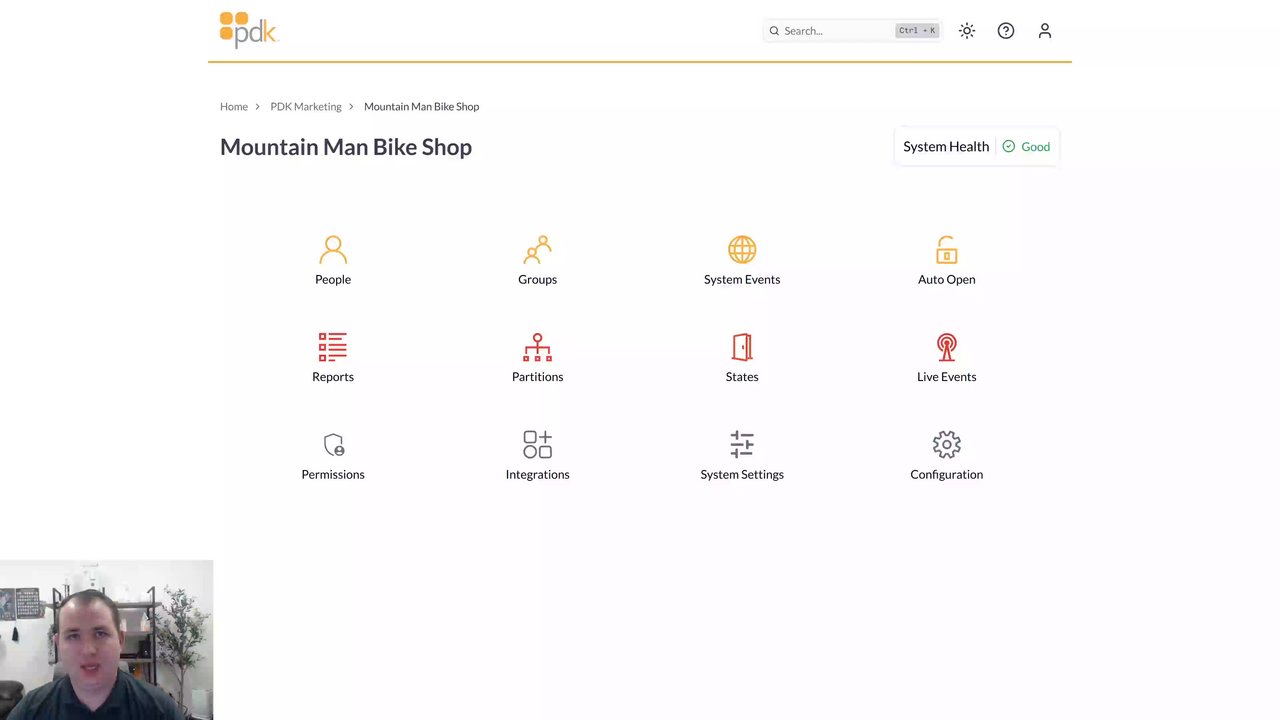Click the pdk logo
This screenshot has height=720, width=1280.
248,30
